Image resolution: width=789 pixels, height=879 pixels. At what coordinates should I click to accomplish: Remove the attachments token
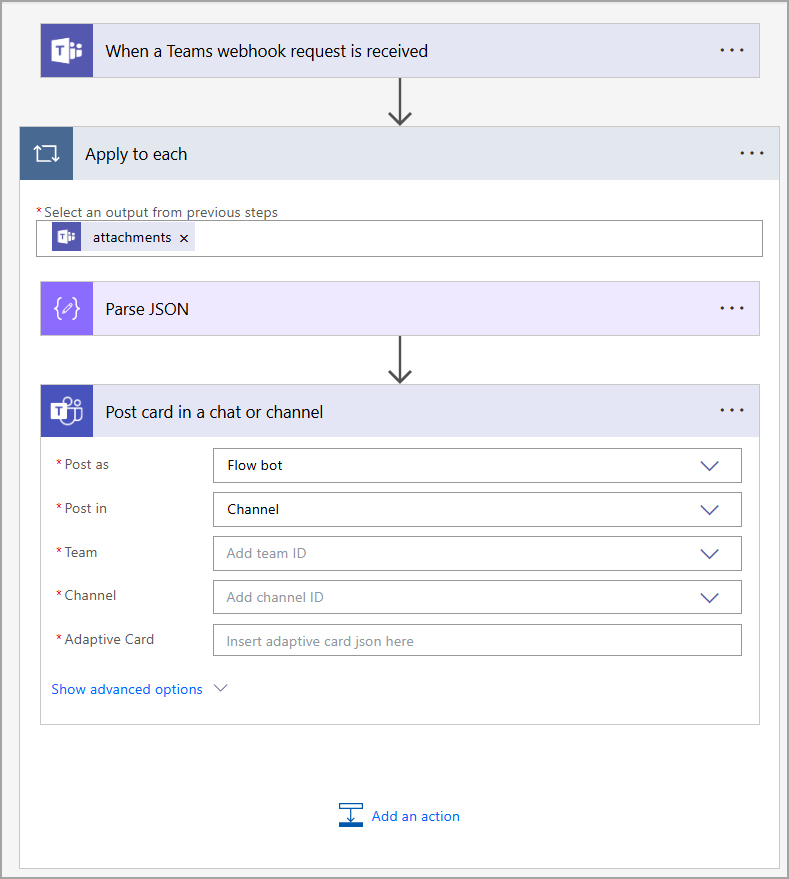point(184,238)
